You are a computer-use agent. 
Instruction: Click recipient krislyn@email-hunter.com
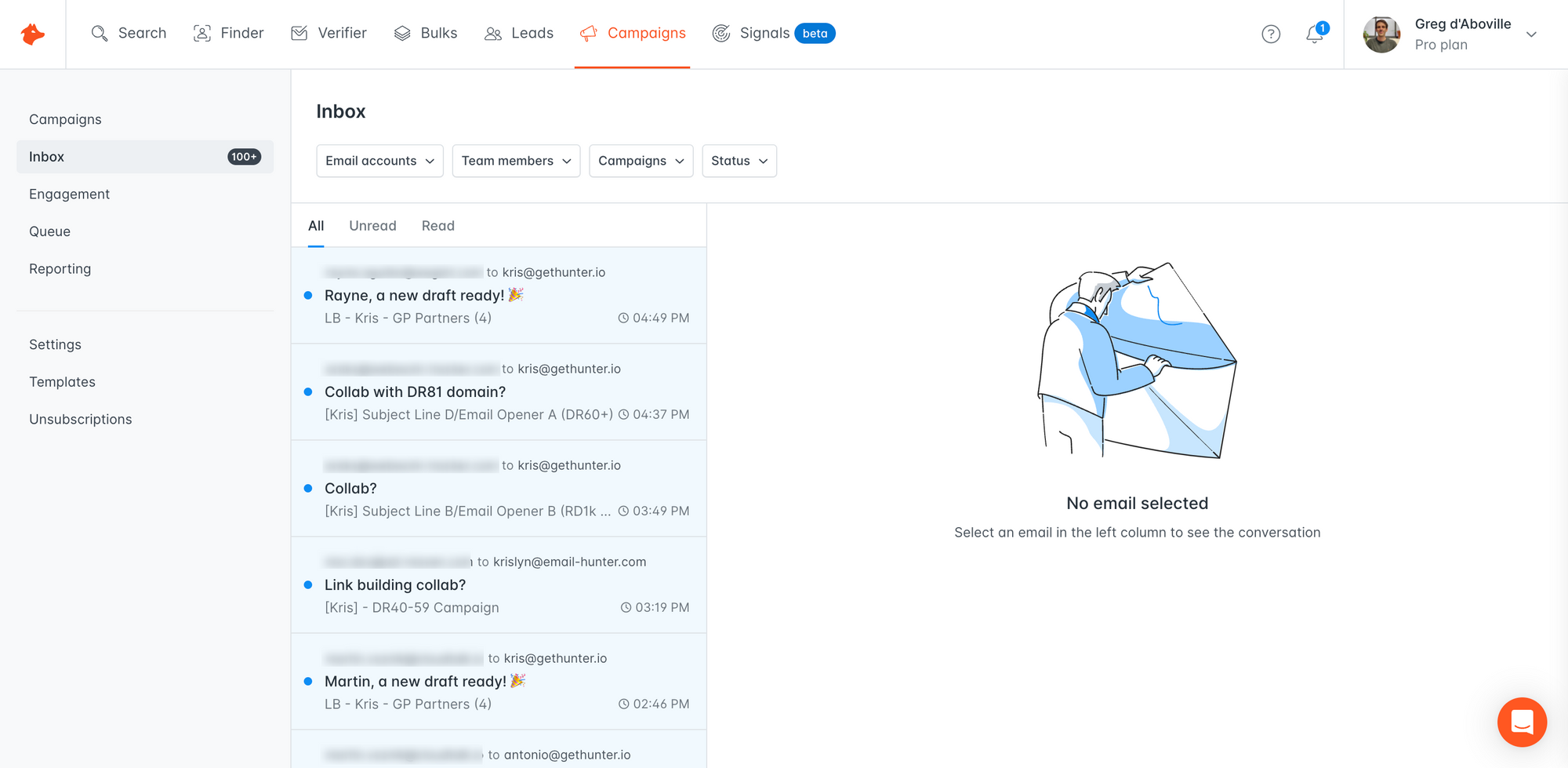[570, 562]
